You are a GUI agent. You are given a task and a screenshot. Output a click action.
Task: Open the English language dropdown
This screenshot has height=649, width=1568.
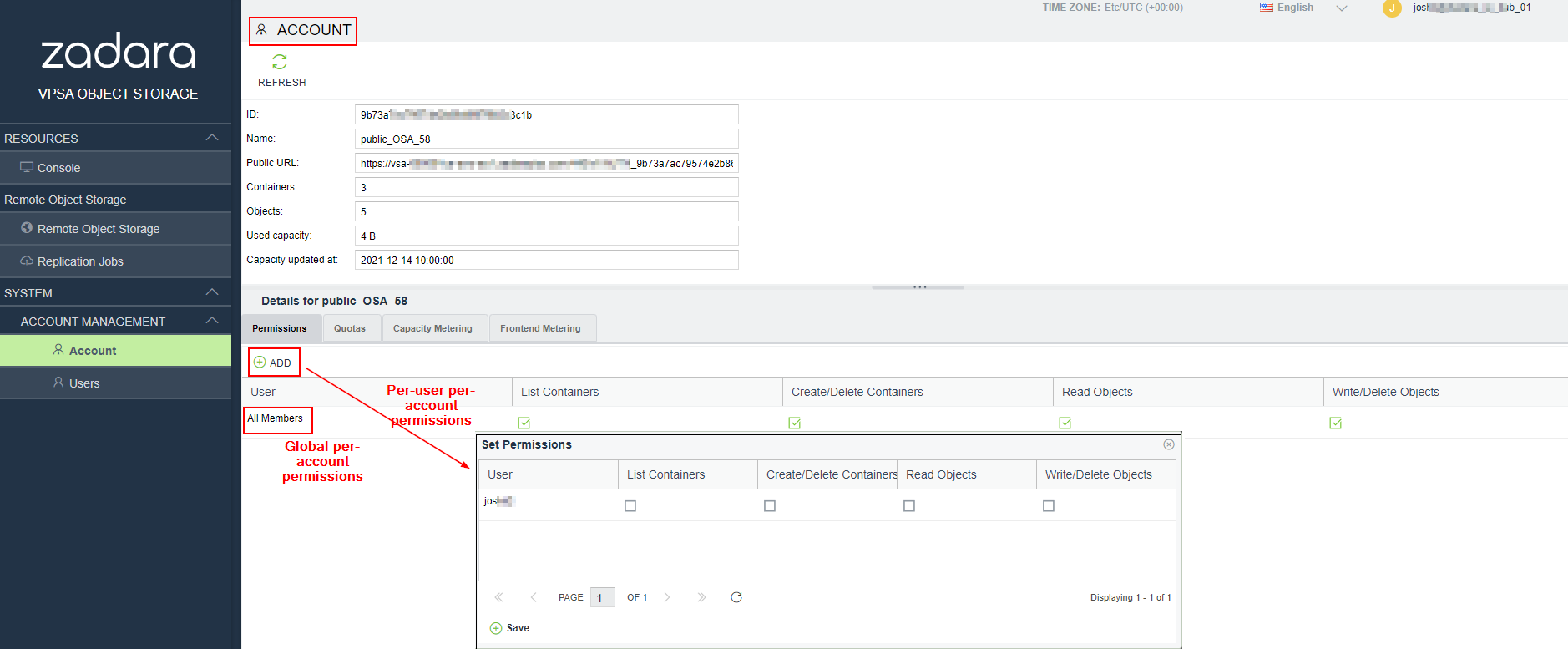pyautogui.click(x=1342, y=8)
